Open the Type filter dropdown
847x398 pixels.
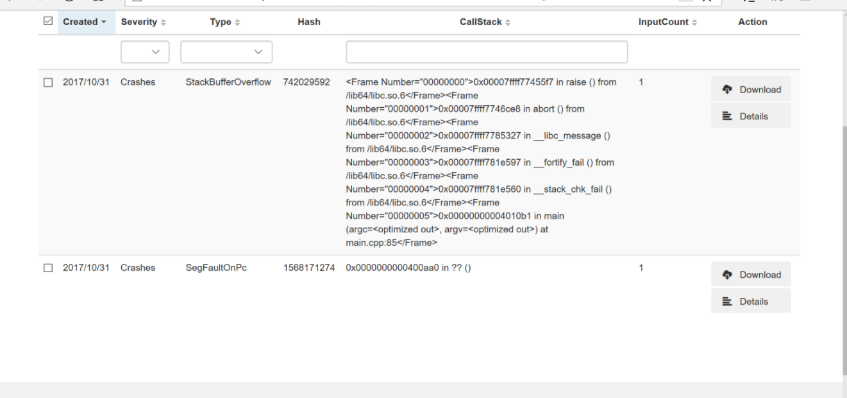pyautogui.click(x=226, y=52)
